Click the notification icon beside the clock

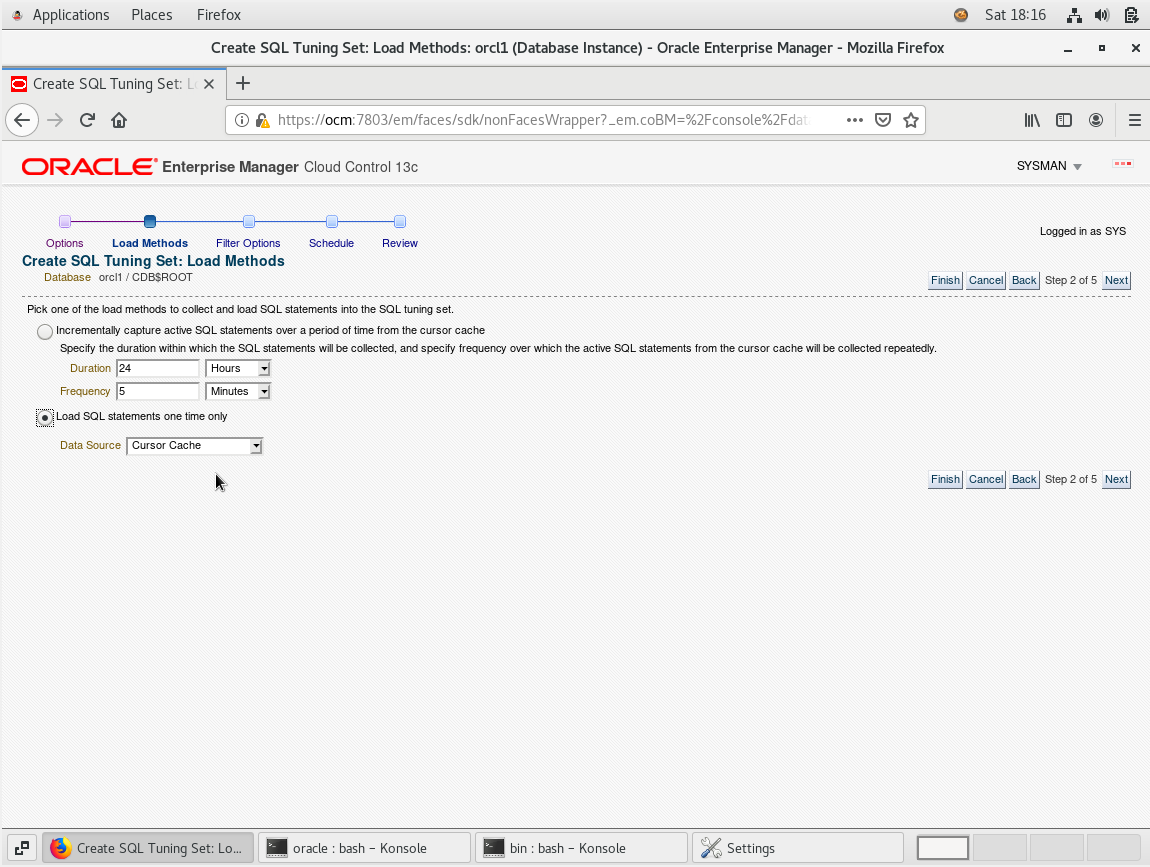point(961,15)
